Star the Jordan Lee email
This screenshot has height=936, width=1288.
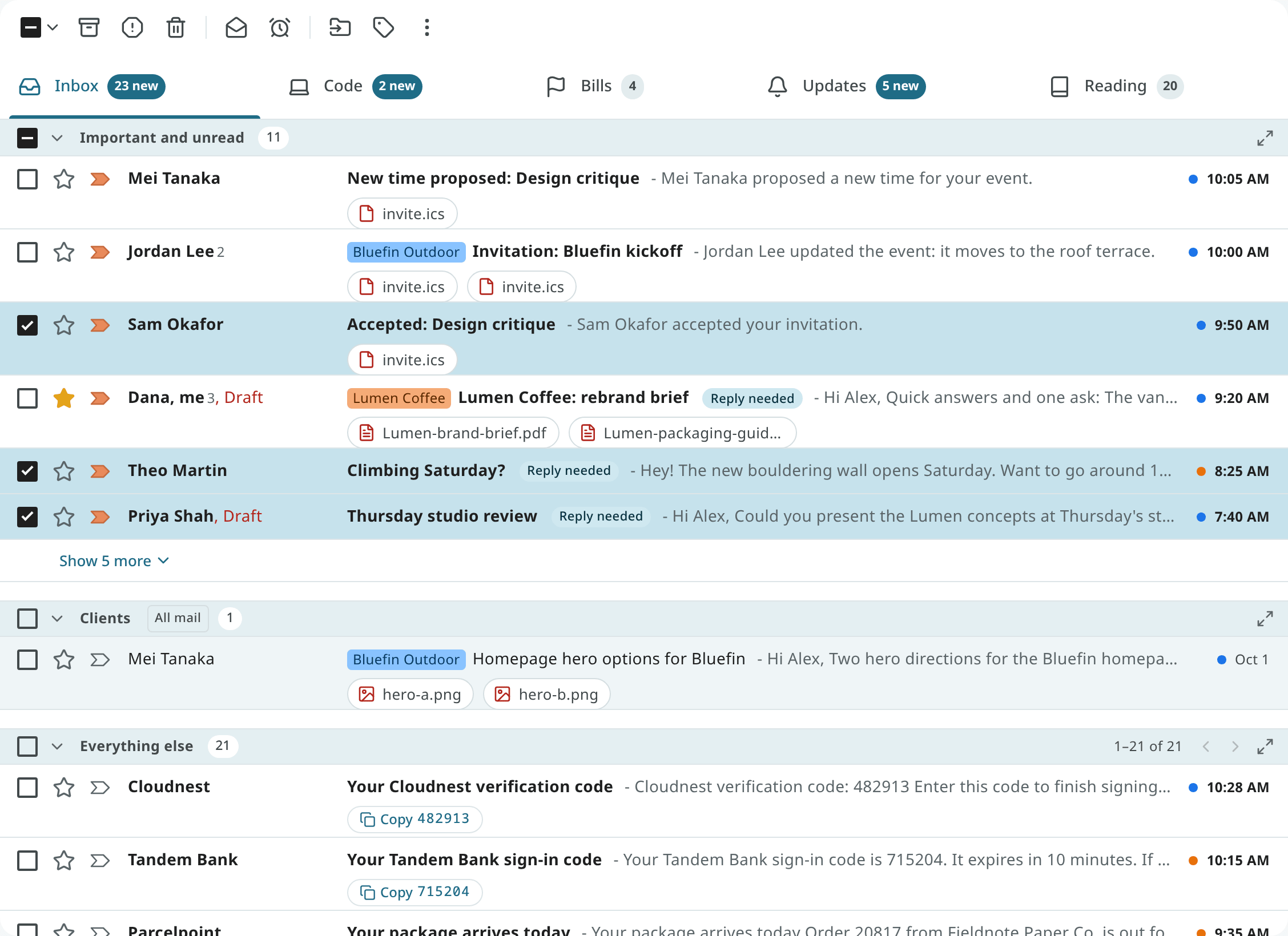[64, 252]
